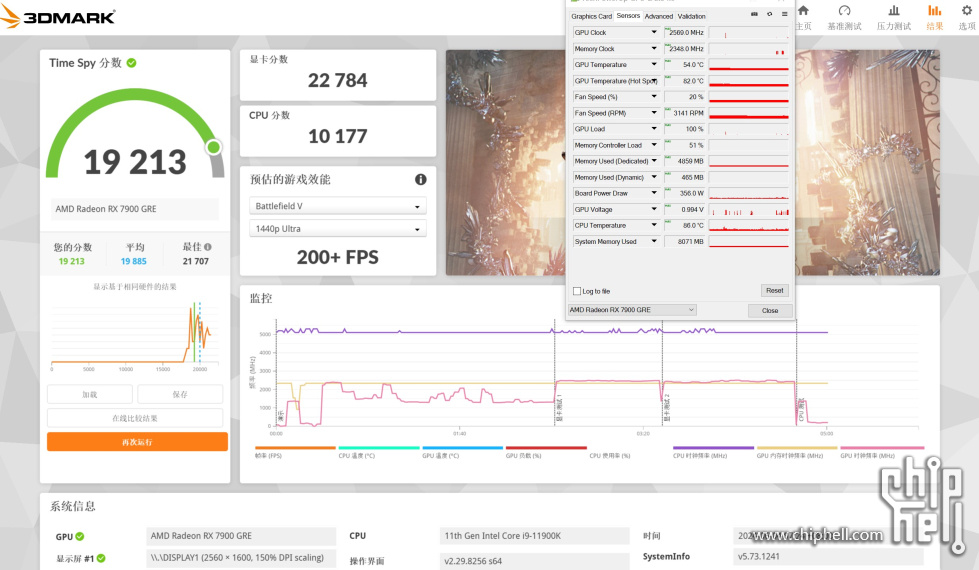
Task: Click the knob on the Time Spy score gauge
Action: coord(214,147)
